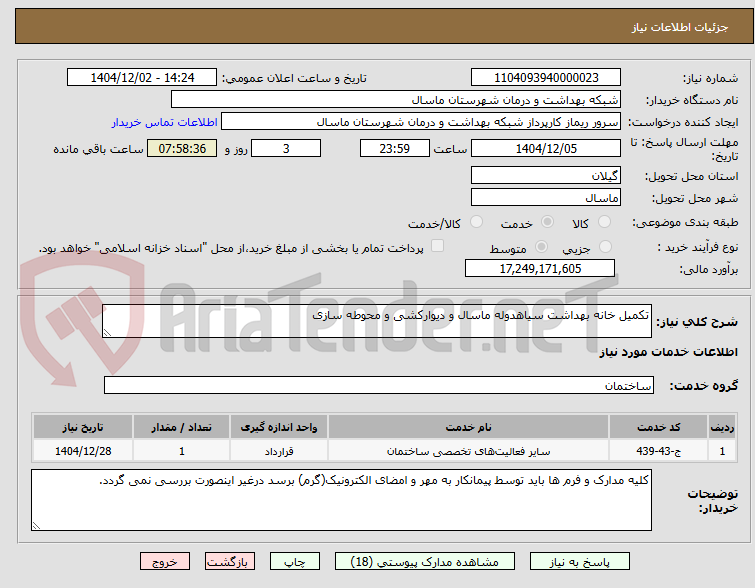755x588 pixels.
Task: Select the متوسط purchase type radio
Action: (541, 247)
